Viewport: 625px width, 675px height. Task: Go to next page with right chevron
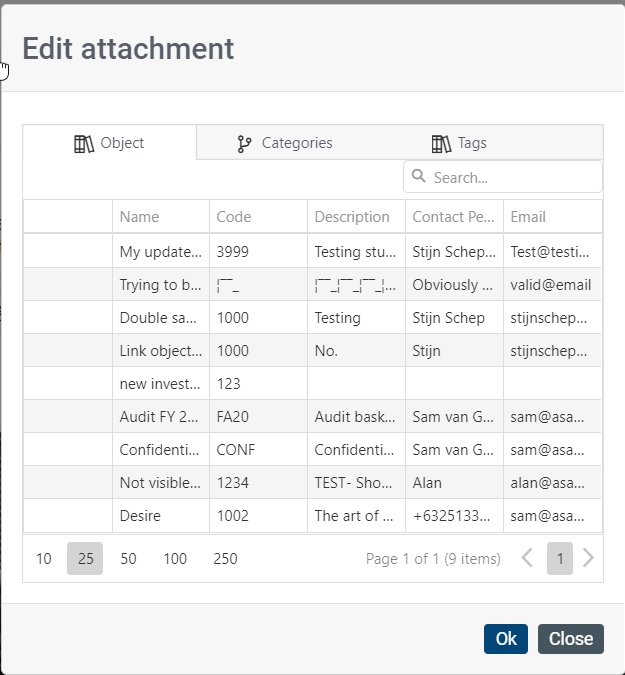pyautogui.click(x=588, y=558)
